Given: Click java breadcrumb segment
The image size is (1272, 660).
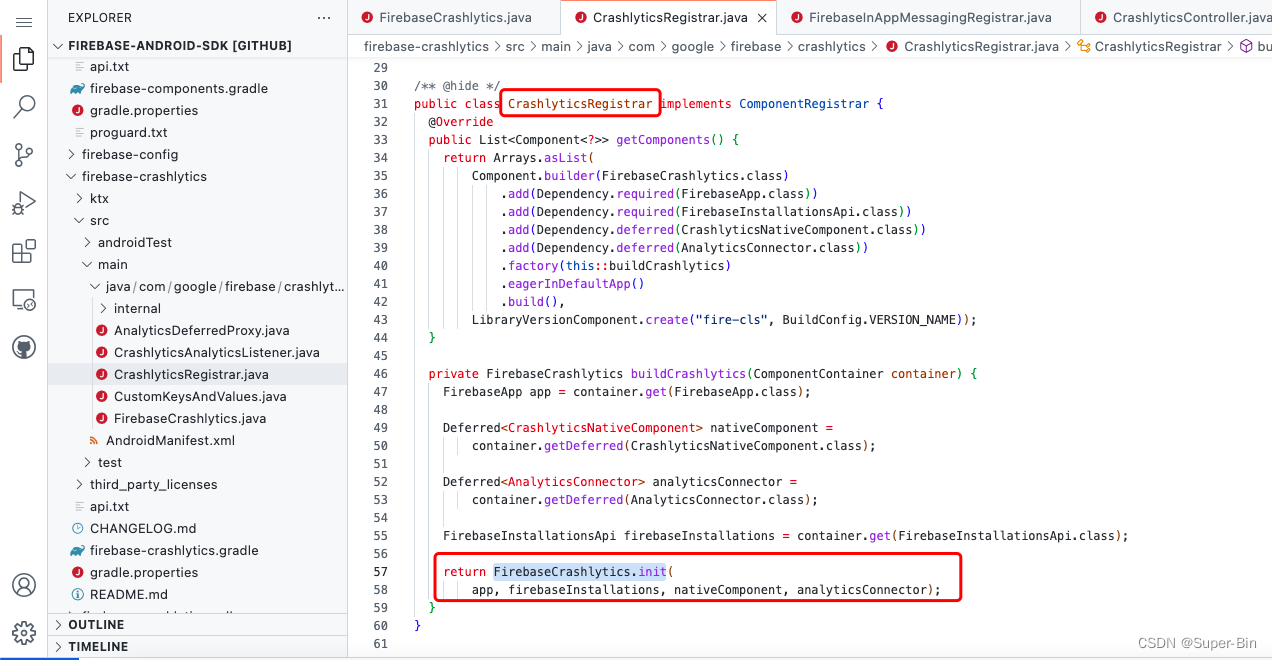Looking at the screenshot, I should coord(600,46).
